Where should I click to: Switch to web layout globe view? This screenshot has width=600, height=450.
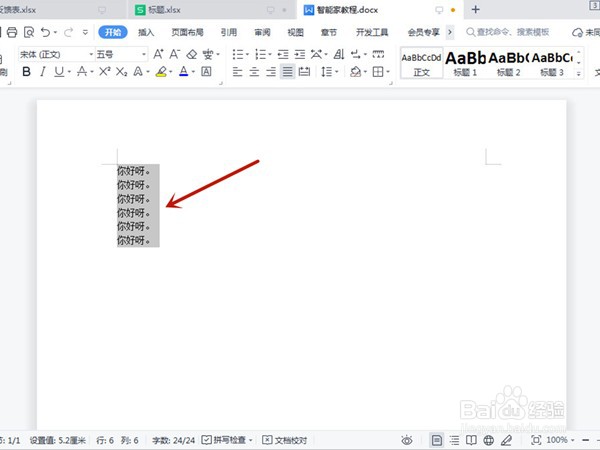click(488, 440)
